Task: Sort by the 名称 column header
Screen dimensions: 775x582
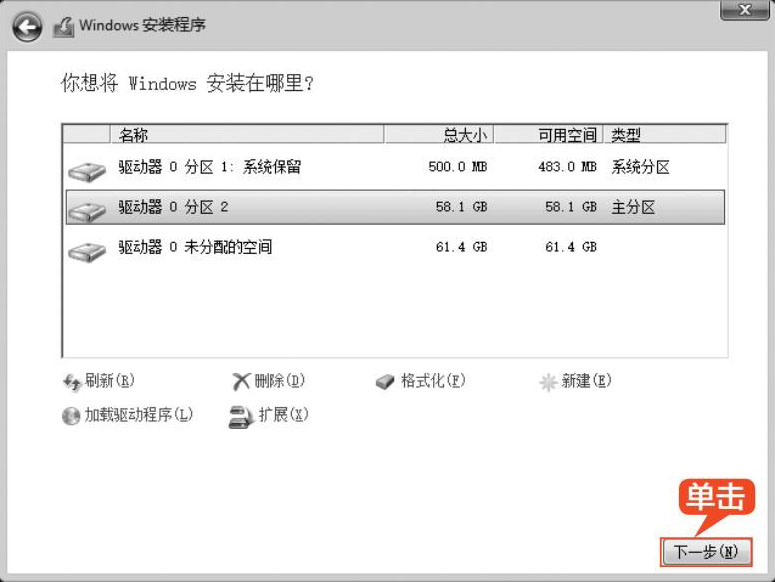Action: [x=247, y=134]
